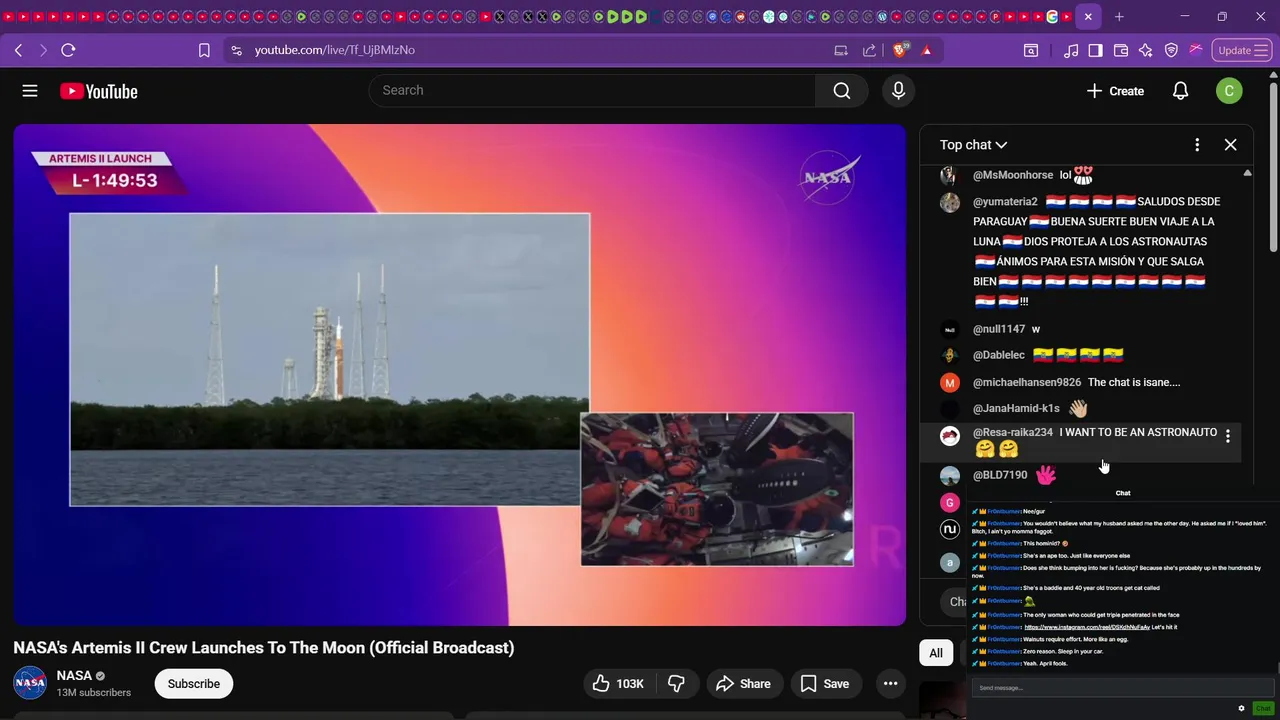Open tab search icon in toolbar
The width and height of the screenshot is (1280, 720).
pyautogui.click(x=1031, y=50)
